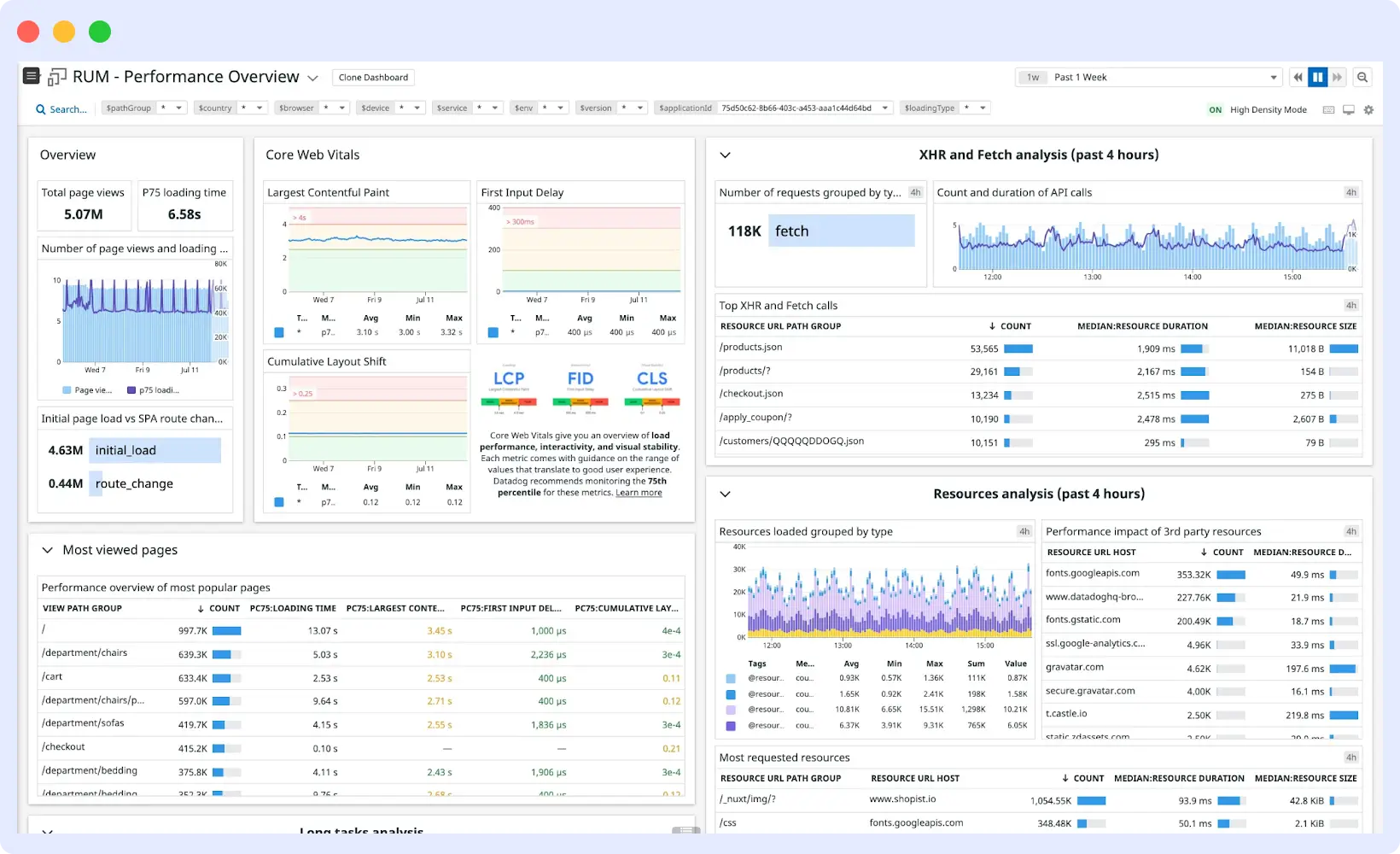Zoom out the time range using the magnifier

pos(1362,77)
